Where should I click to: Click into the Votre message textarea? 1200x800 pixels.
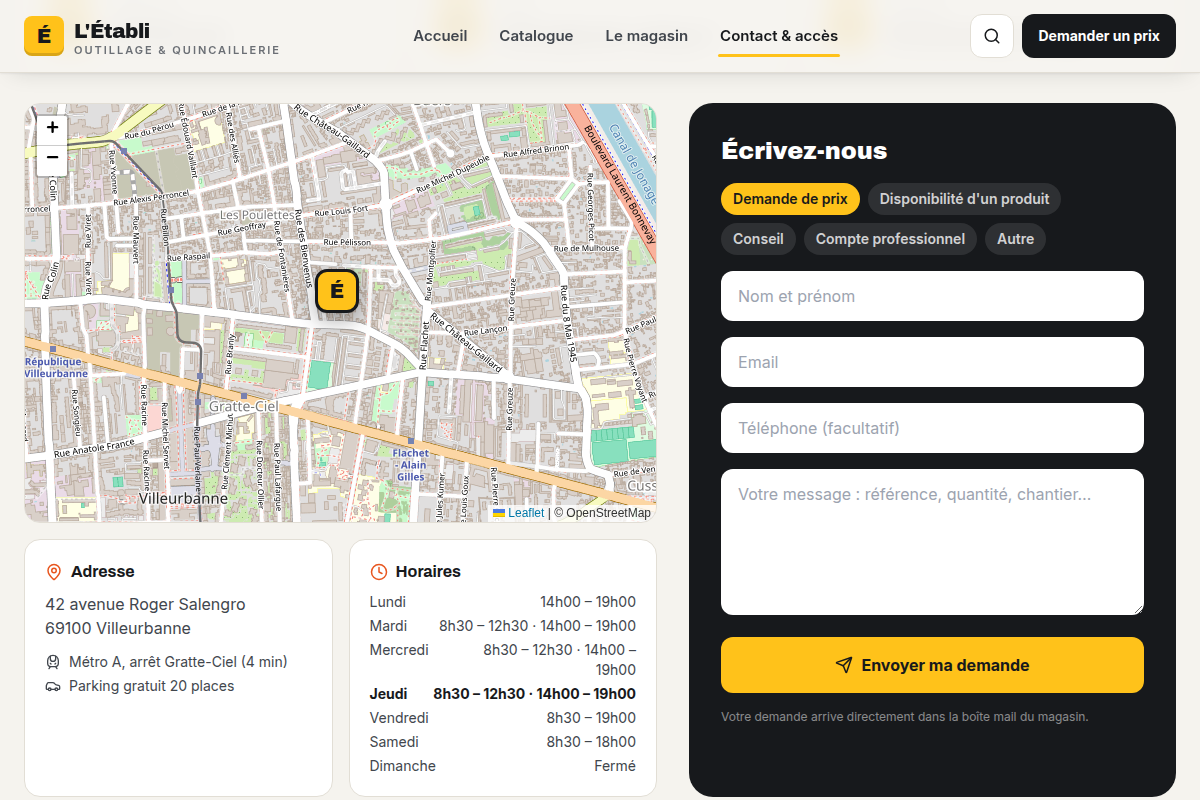(x=932, y=542)
